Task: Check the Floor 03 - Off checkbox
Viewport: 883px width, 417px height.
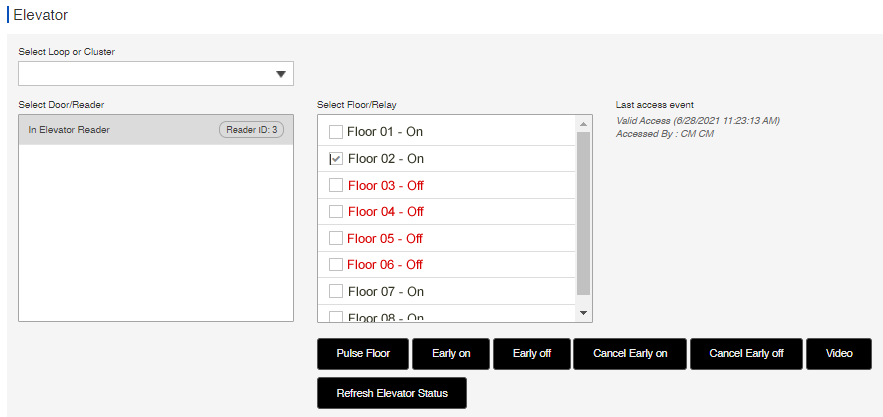Action: 336,185
